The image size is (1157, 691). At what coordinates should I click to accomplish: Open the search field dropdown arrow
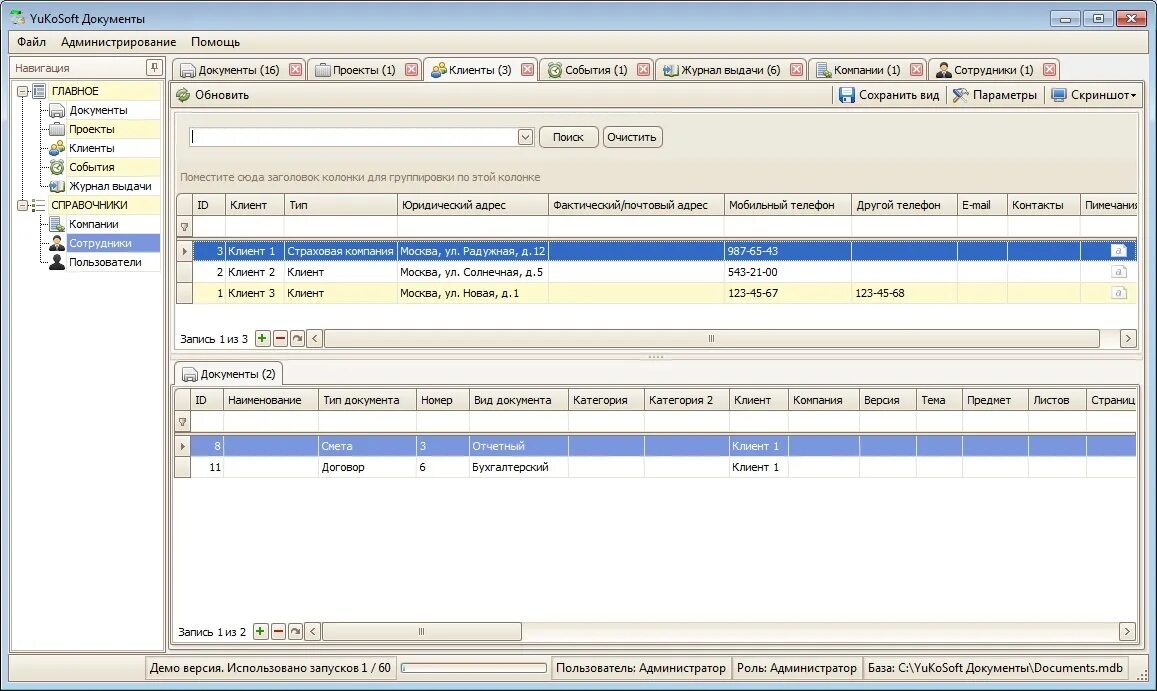click(525, 137)
